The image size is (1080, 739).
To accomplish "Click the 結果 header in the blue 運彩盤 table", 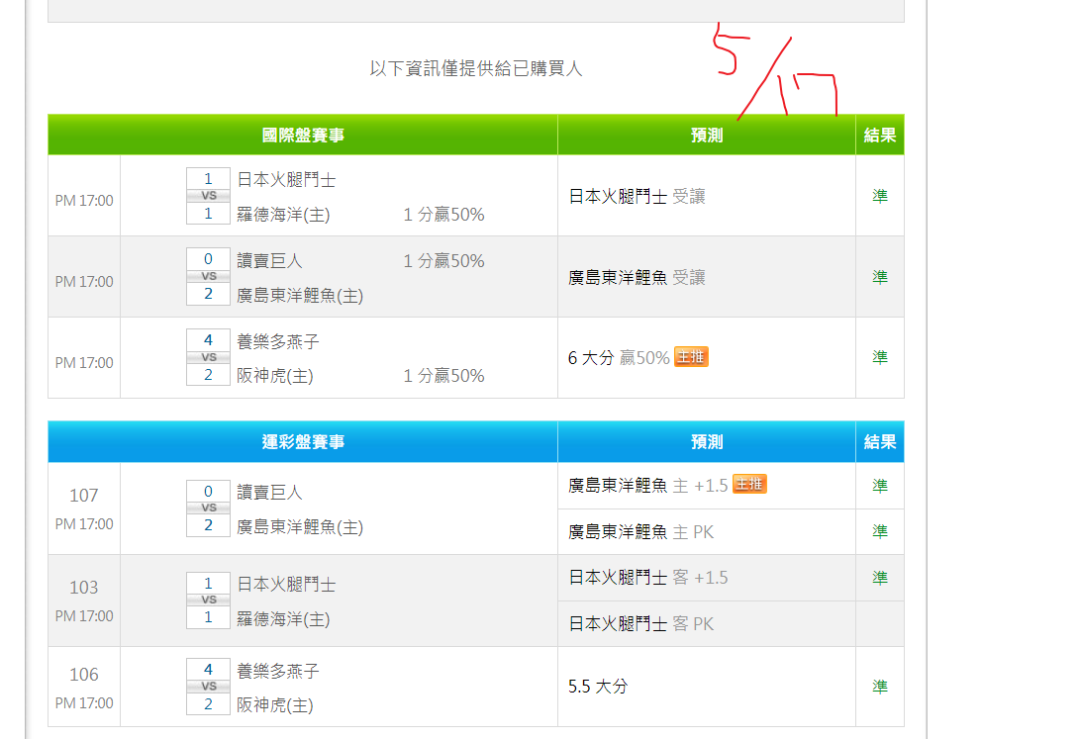I will click(x=880, y=441).
